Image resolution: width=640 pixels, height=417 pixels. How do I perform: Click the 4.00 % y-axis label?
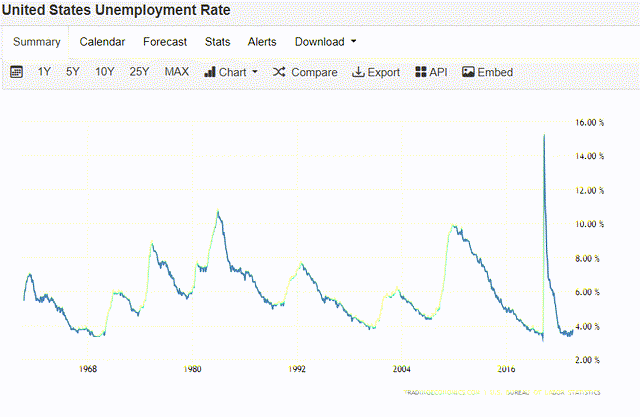click(587, 326)
